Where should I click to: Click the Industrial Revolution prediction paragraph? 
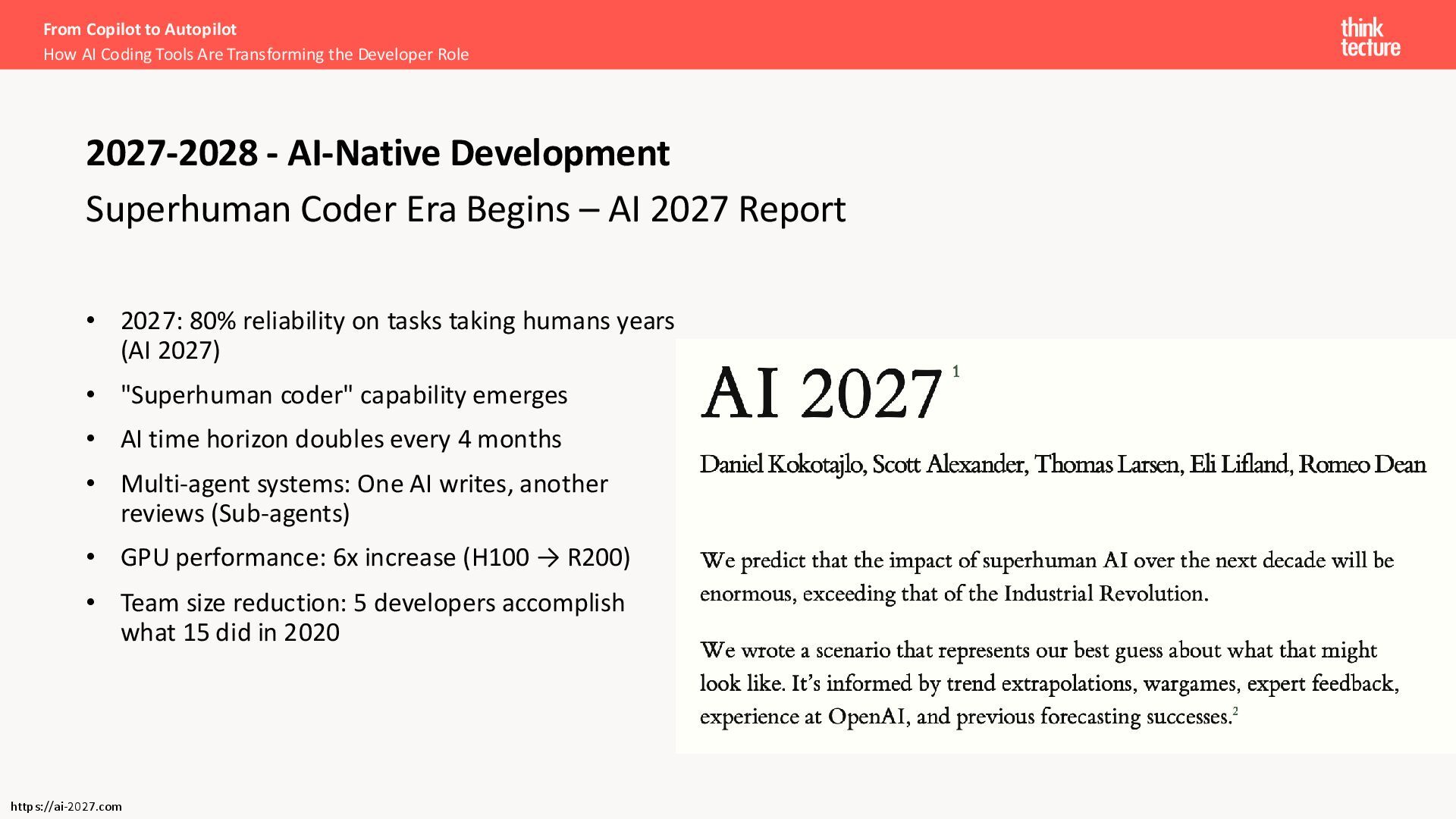tap(1046, 576)
